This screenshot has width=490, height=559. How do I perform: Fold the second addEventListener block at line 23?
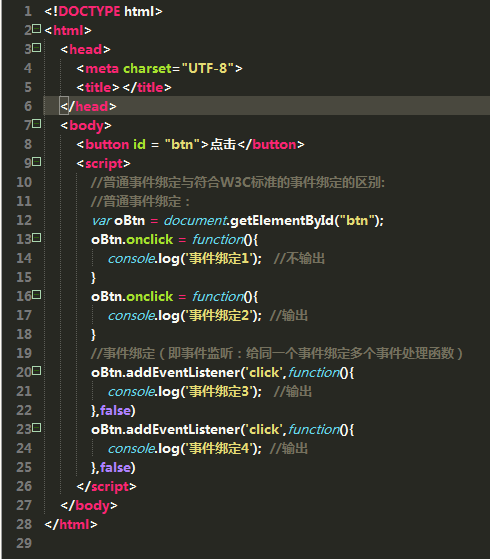37,428
